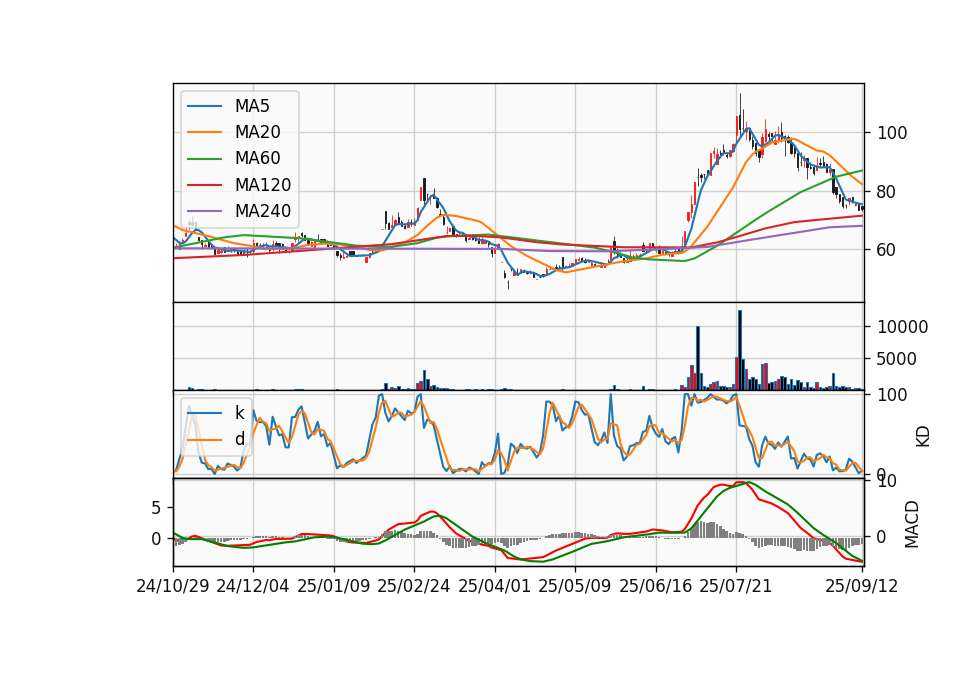Image resolution: width=960 pixels, height=690 pixels.
Task: Click the 'k' legend label in KD panel
Action: 239,413
